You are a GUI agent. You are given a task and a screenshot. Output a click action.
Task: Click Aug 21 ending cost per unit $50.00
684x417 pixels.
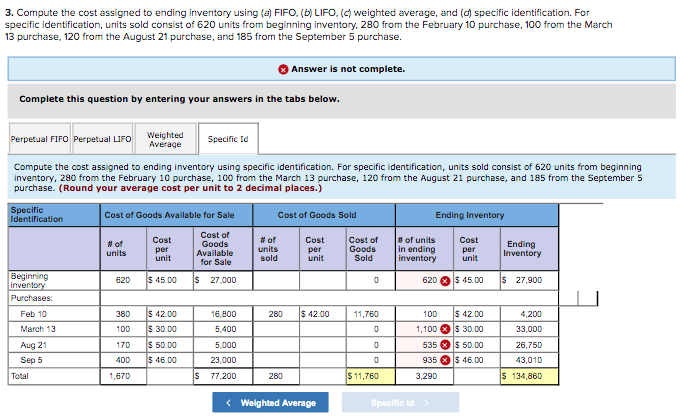[477, 345]
